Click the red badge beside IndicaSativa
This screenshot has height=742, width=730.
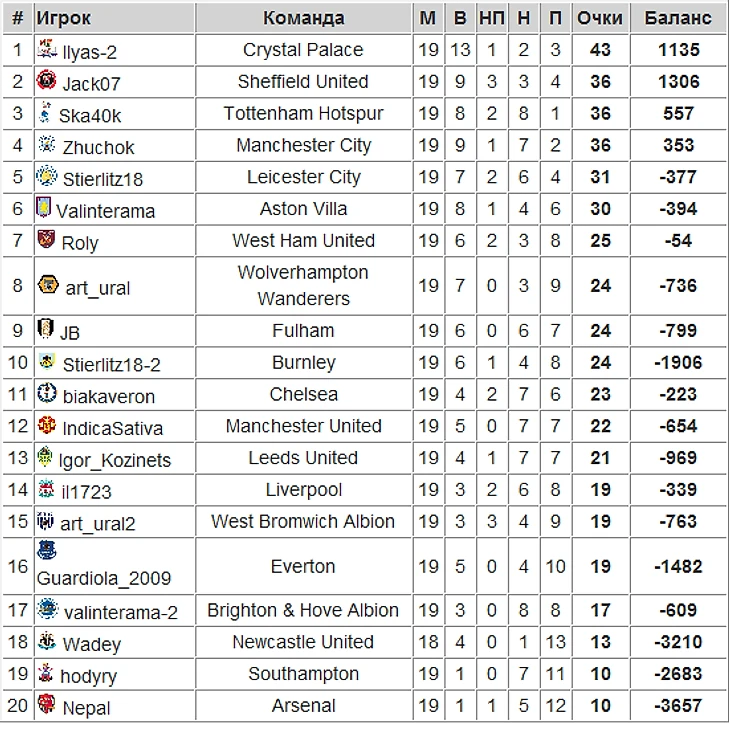pyautogui.click(x=46, y=426)
